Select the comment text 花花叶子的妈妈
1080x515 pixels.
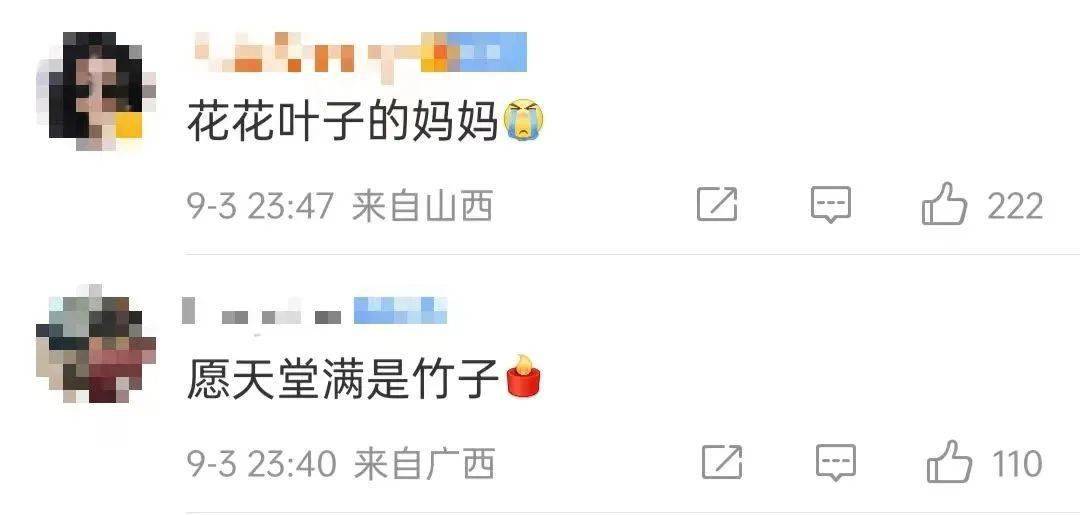click(x=342, y=122)
